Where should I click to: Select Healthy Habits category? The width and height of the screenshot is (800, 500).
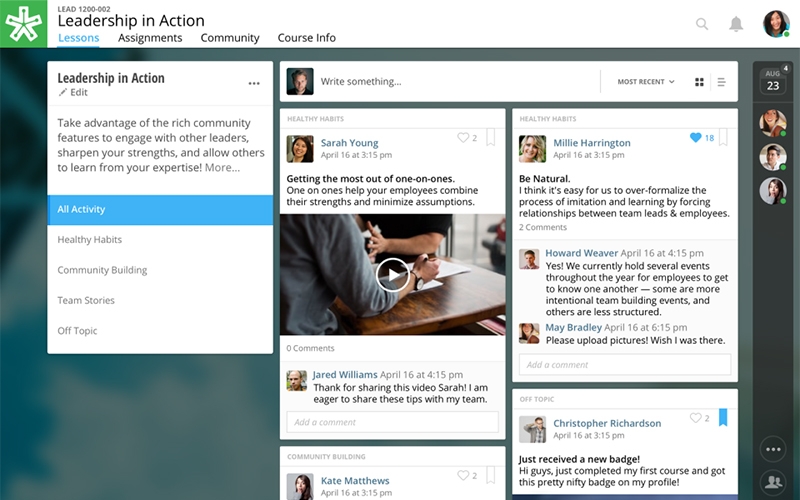(x=160, y=240)
